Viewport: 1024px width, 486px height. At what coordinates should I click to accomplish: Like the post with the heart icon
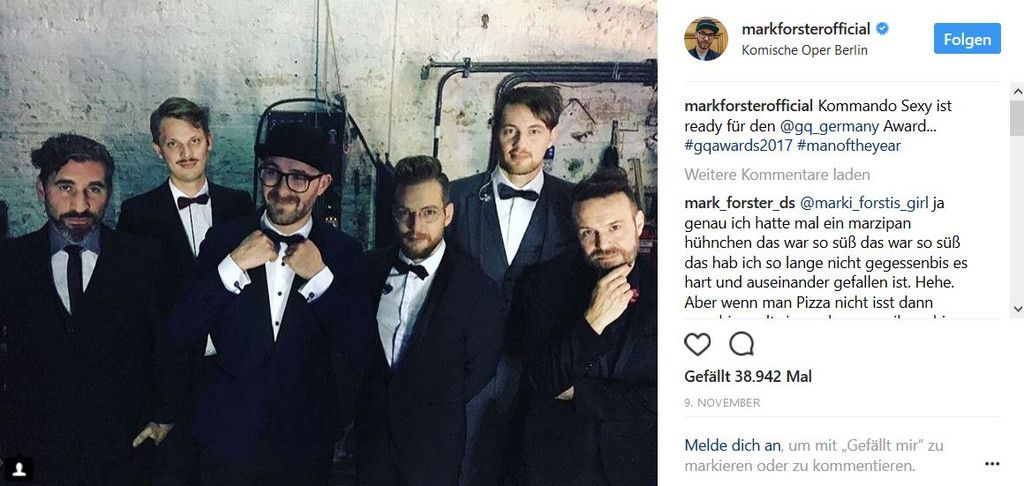point(697,344)
